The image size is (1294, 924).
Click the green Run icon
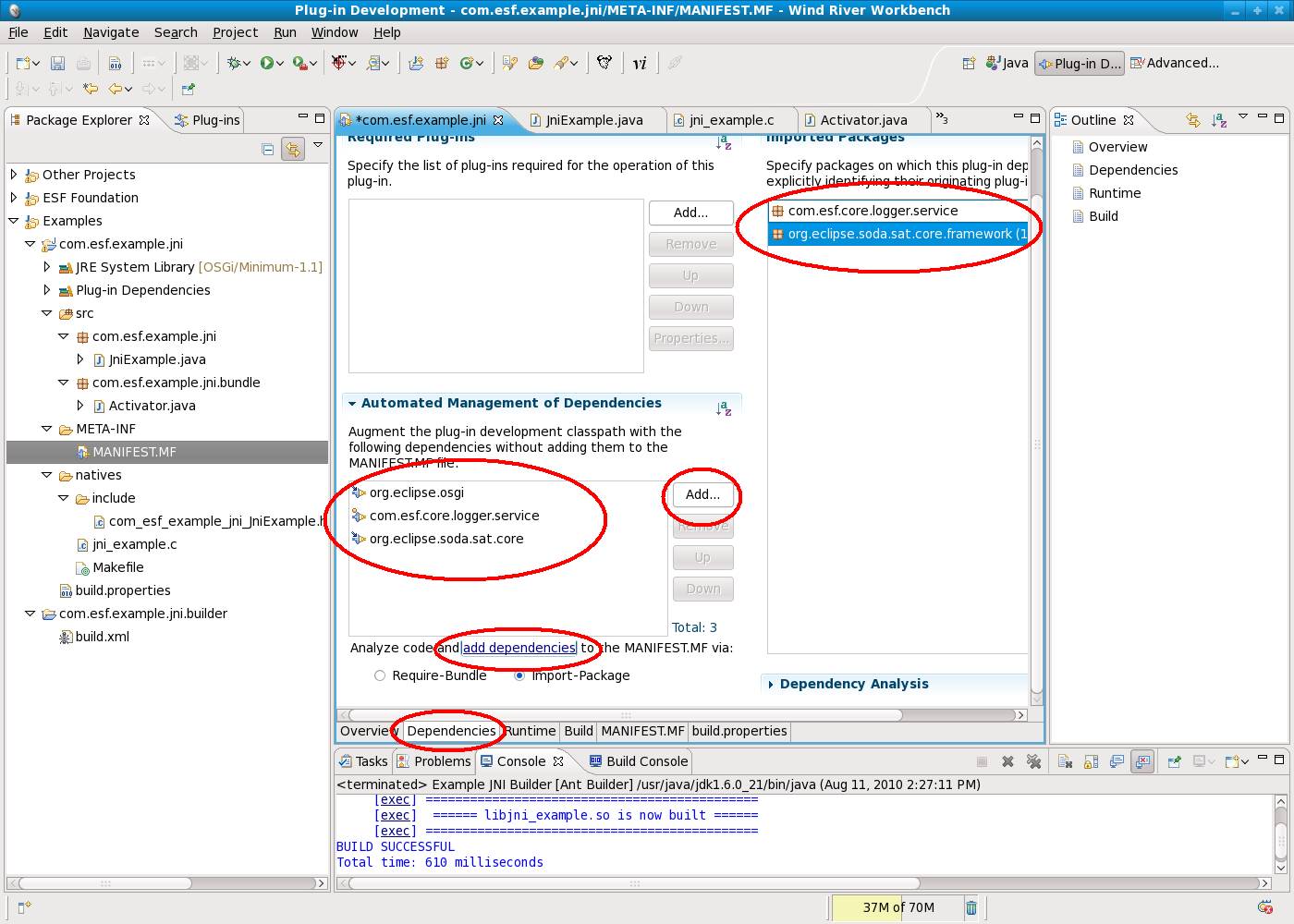pos(266,63)
